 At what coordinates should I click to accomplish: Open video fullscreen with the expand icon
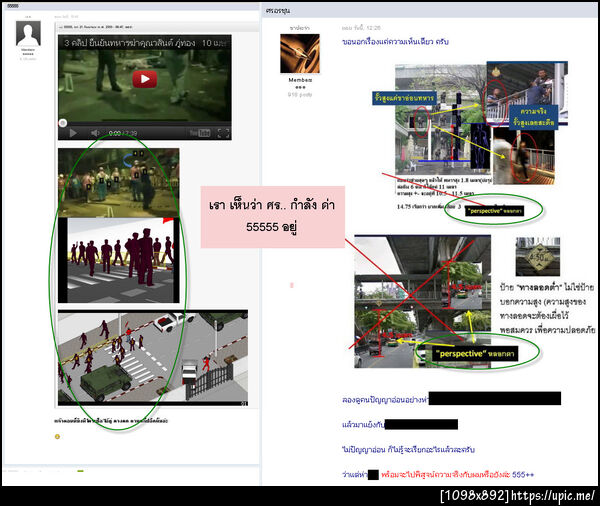[223, 133]
